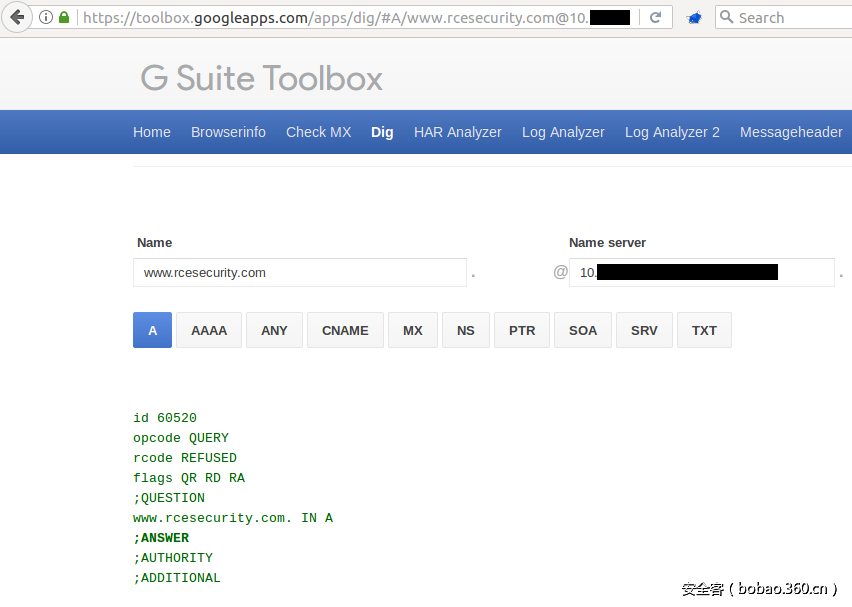Viewport: 852px width, 607px height.
Task: Click the site information (i) icon
Action: coord(46,17)
